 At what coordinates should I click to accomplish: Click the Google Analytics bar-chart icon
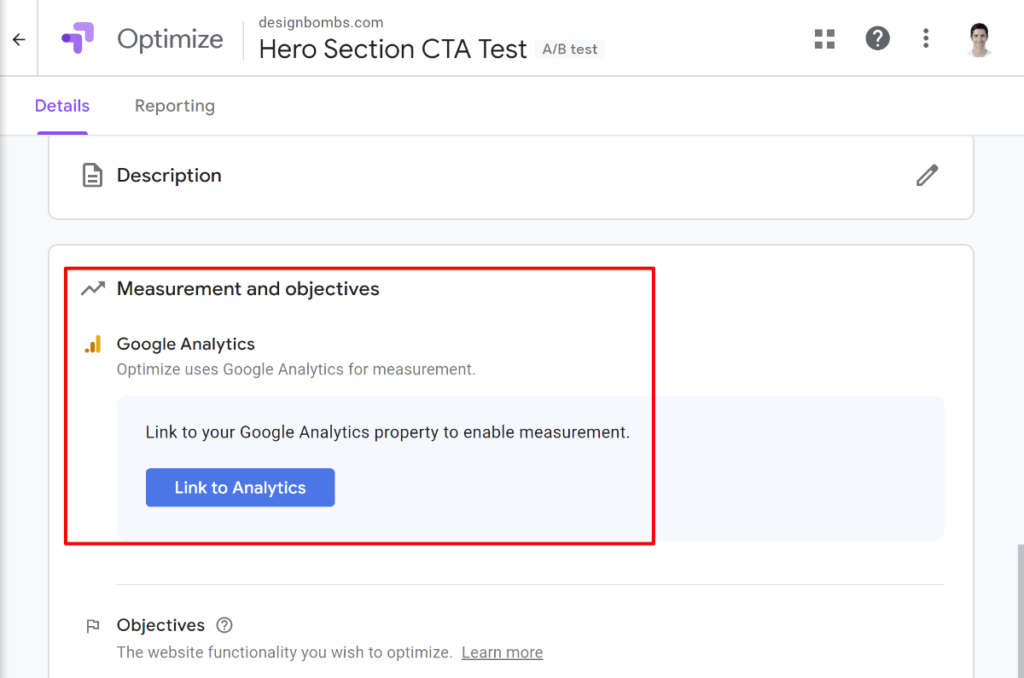93,344
